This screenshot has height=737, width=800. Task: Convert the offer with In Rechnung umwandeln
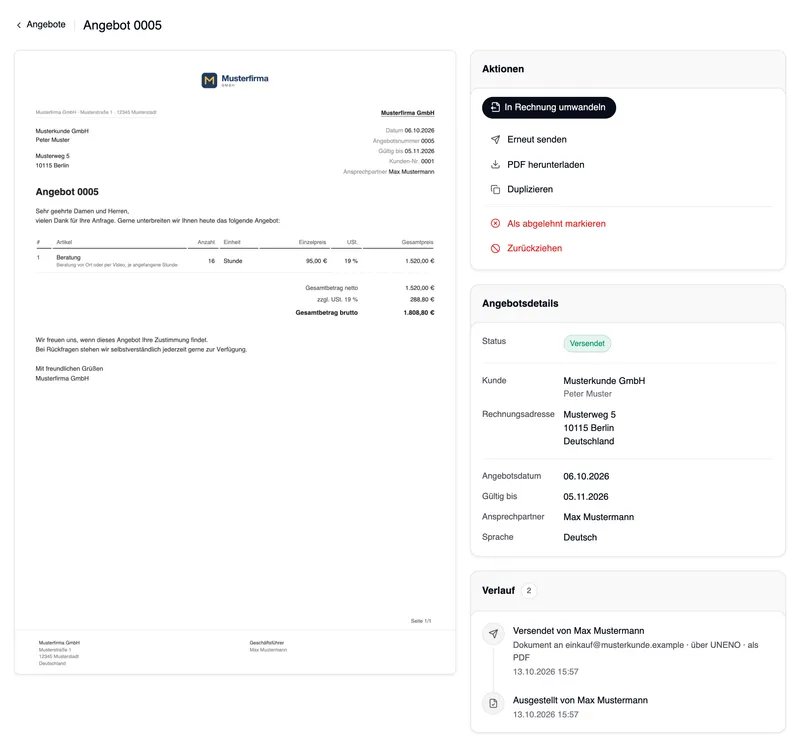(x=548, y=108)
